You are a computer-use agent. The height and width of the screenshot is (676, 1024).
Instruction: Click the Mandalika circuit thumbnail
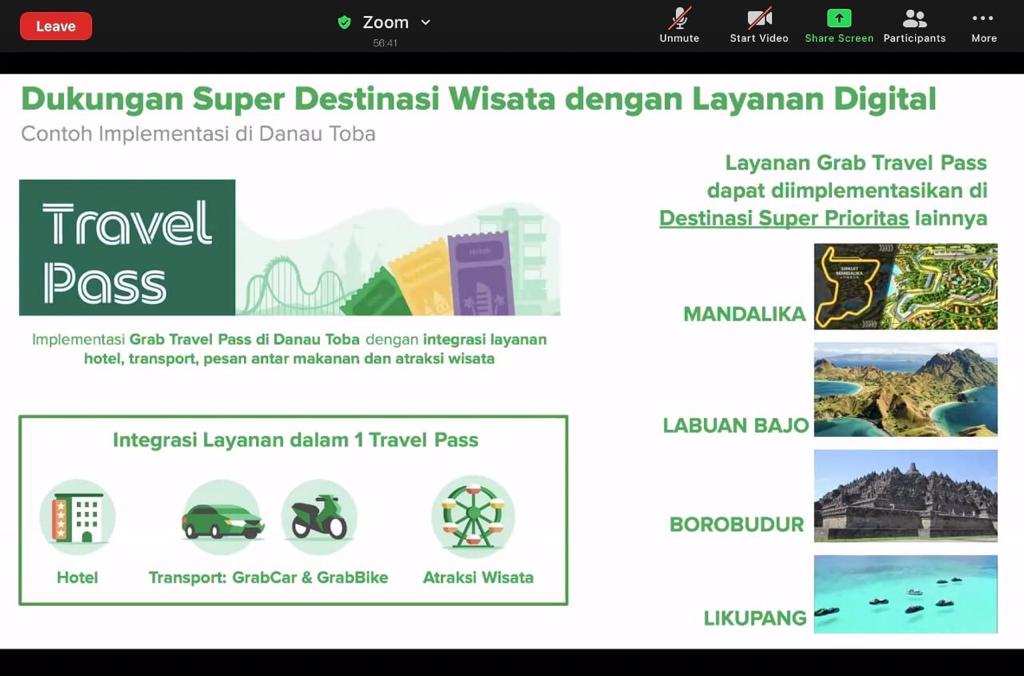pyautogui.click(x=905, y=286)
